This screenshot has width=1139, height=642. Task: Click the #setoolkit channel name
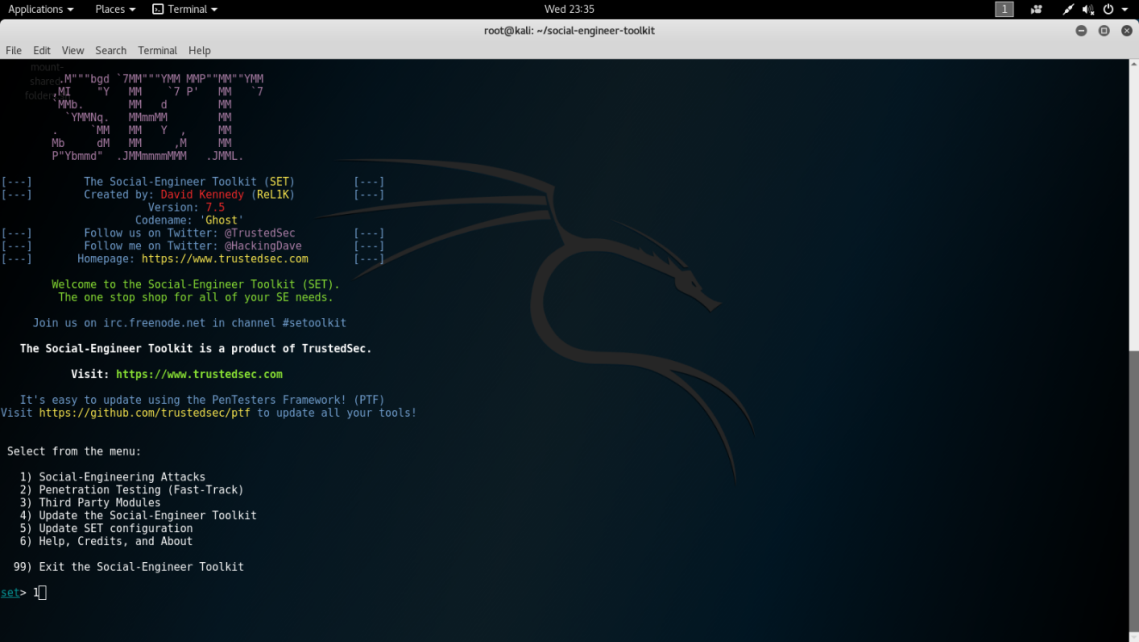click(x=315, y=323)
